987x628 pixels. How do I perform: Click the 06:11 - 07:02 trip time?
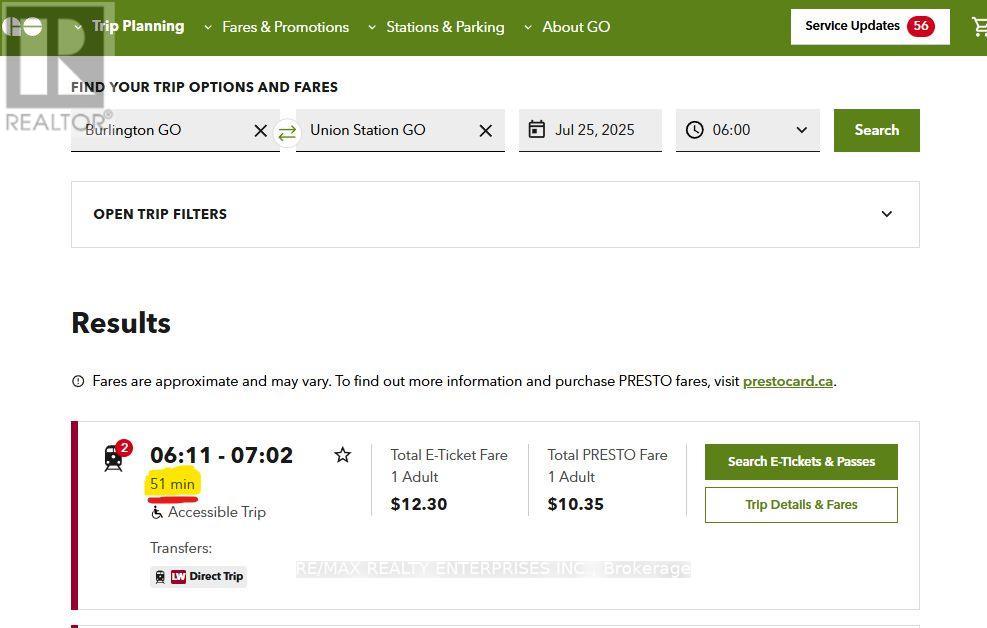222,455
